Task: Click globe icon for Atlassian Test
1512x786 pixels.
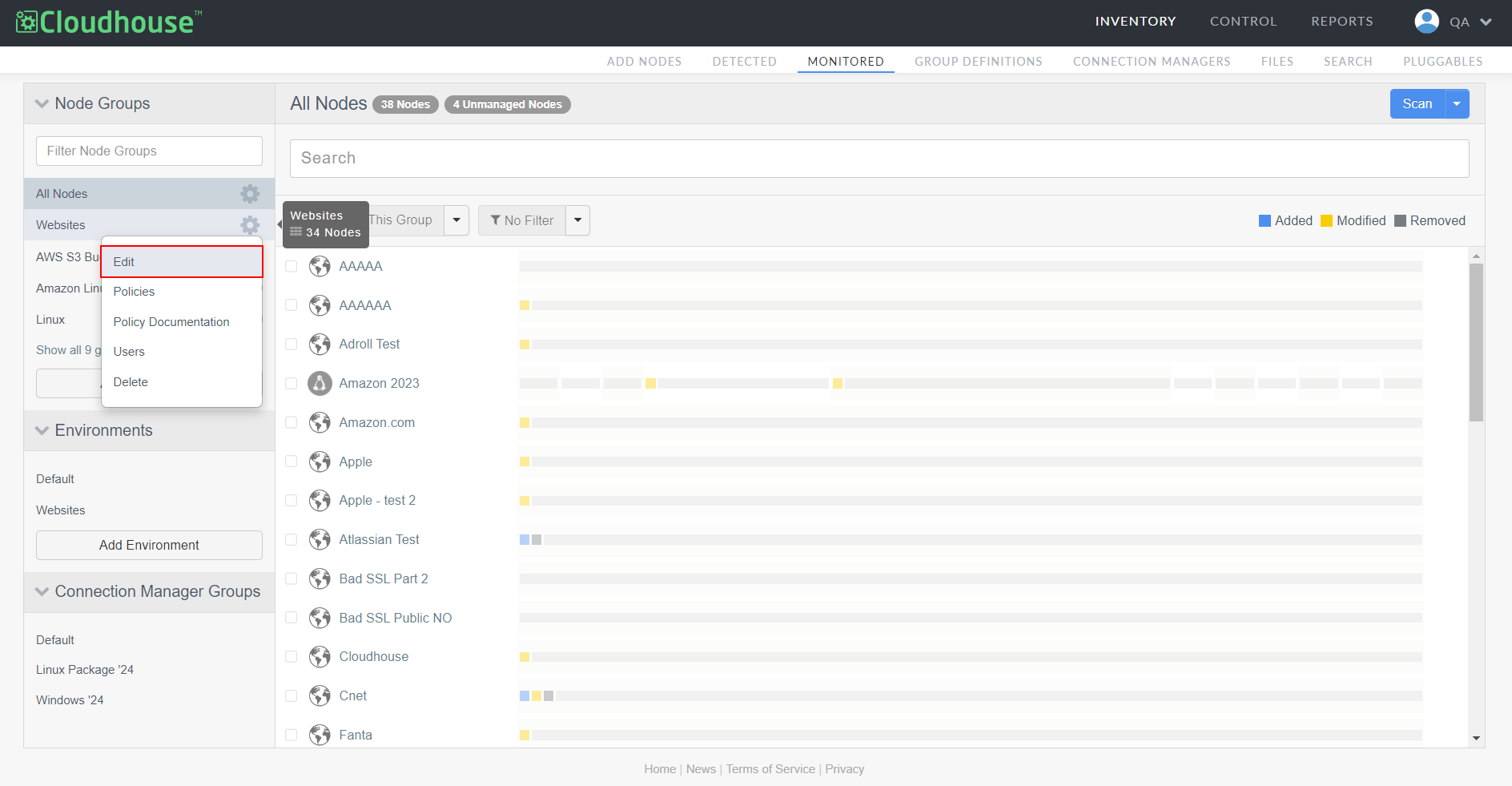Action: click(x=320, y=539)
